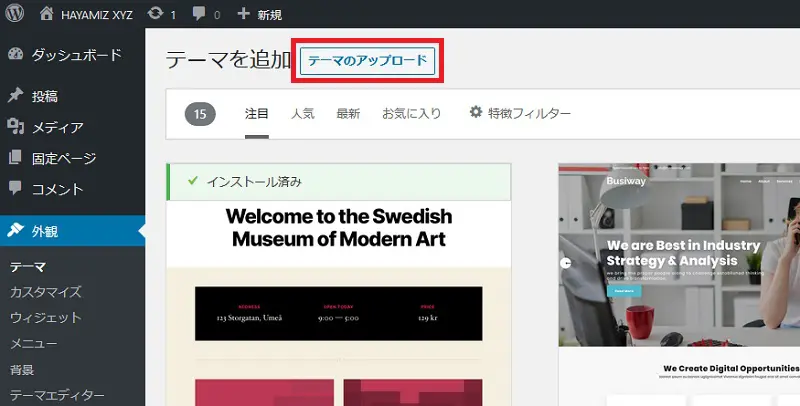Go to コメント comments in sidebar

57,189
